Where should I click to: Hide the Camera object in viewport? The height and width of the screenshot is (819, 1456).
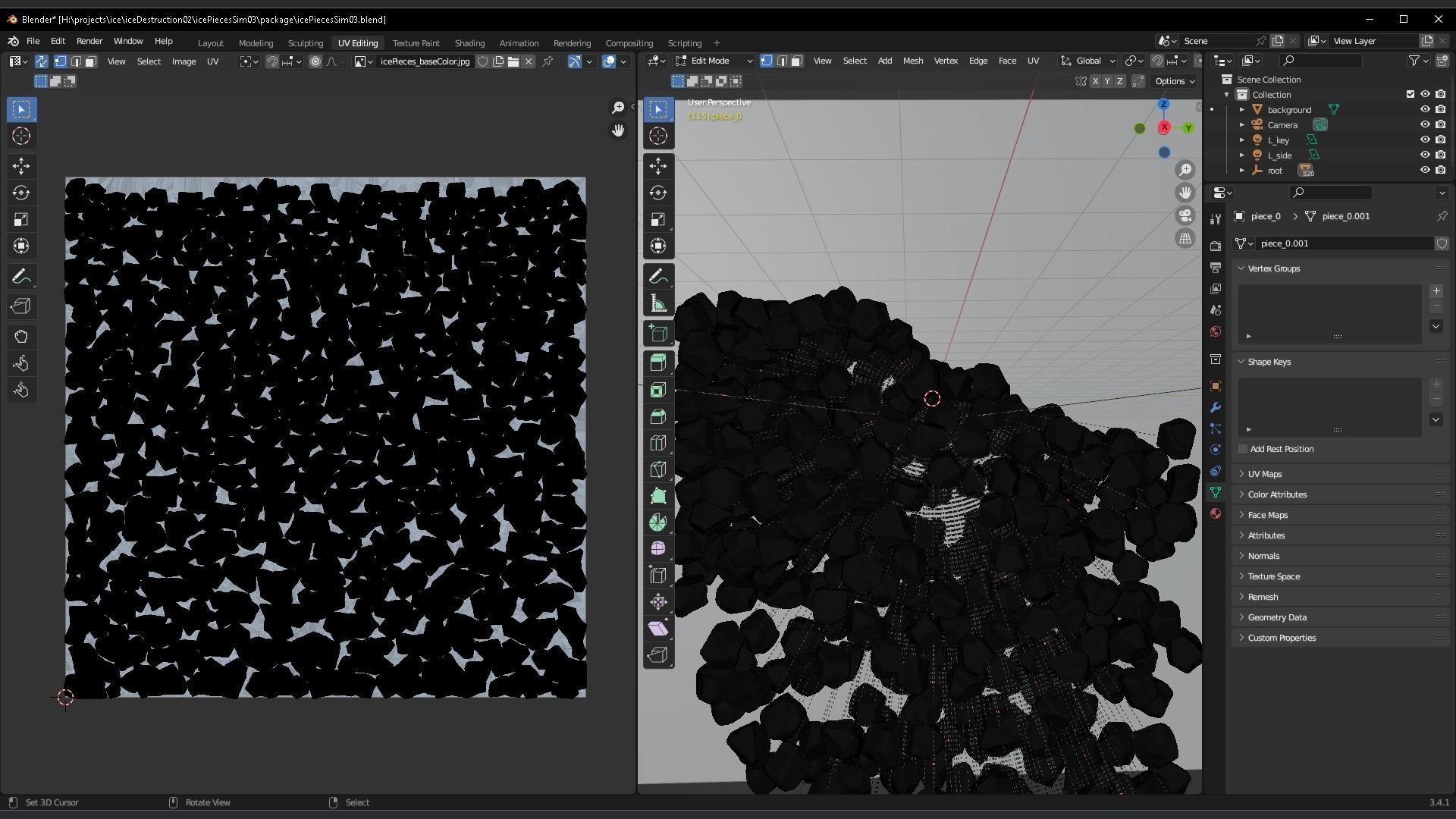(x=1425, y=125)
